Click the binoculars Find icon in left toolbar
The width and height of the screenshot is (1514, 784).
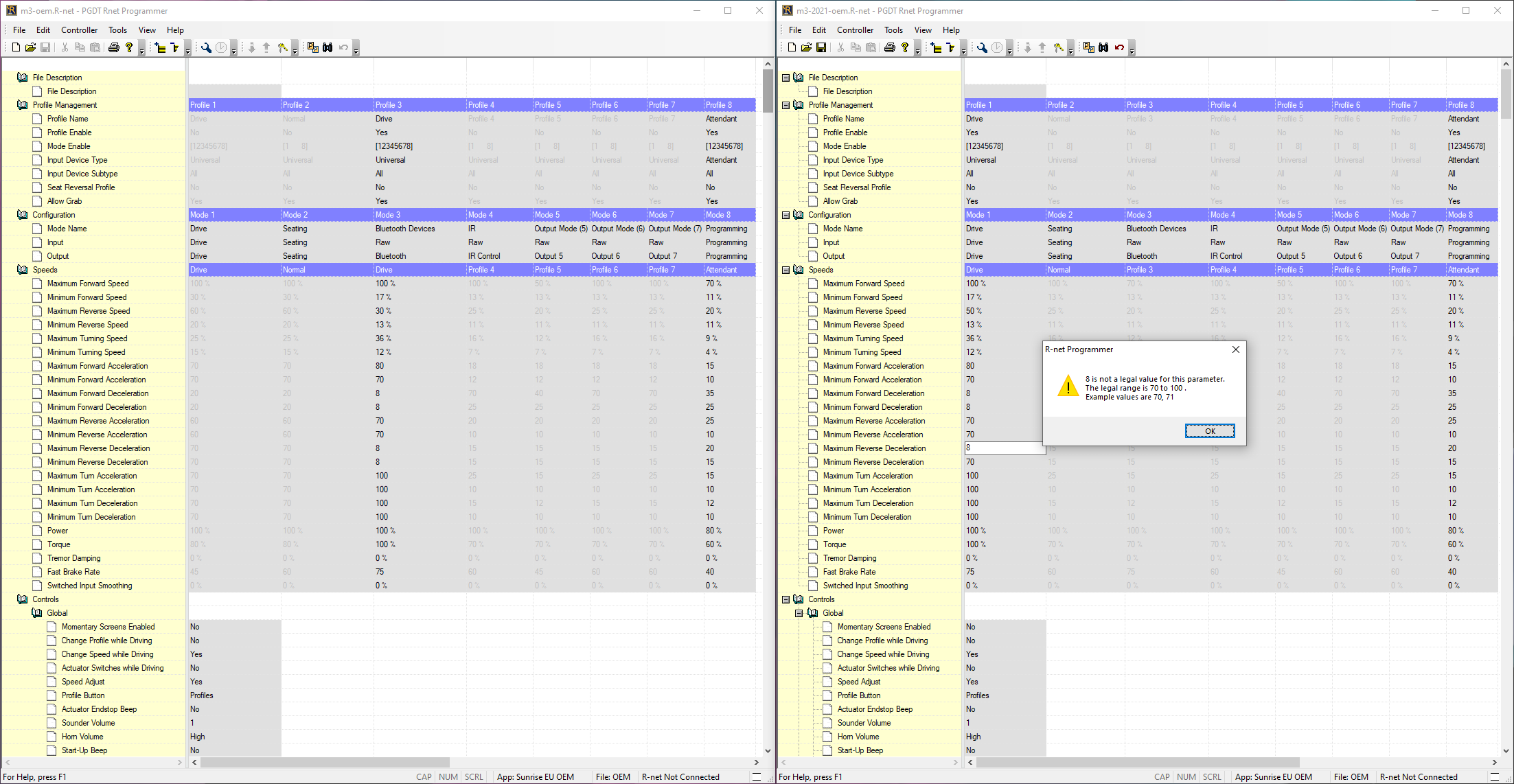[328, 47]
